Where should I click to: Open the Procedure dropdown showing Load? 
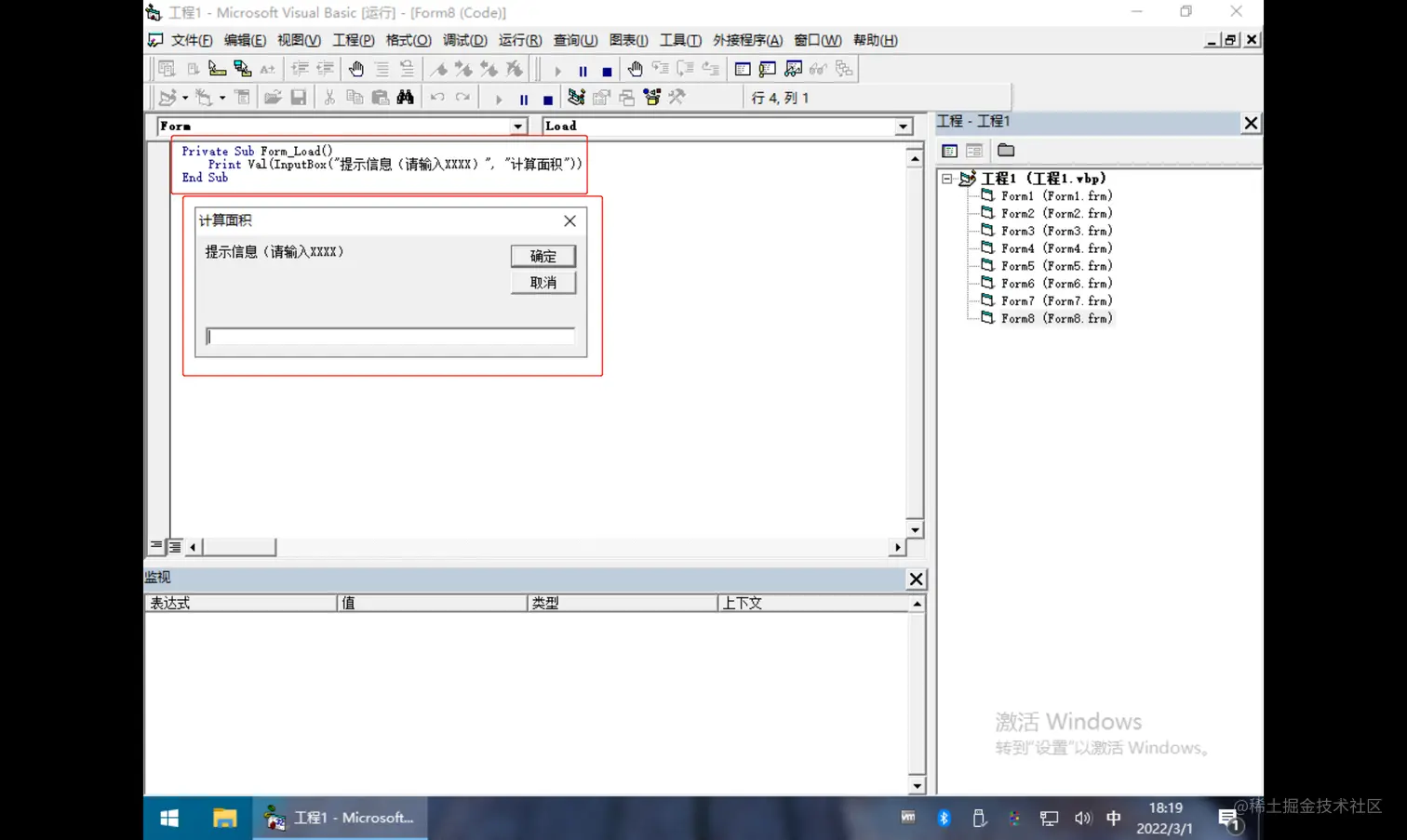903,127
